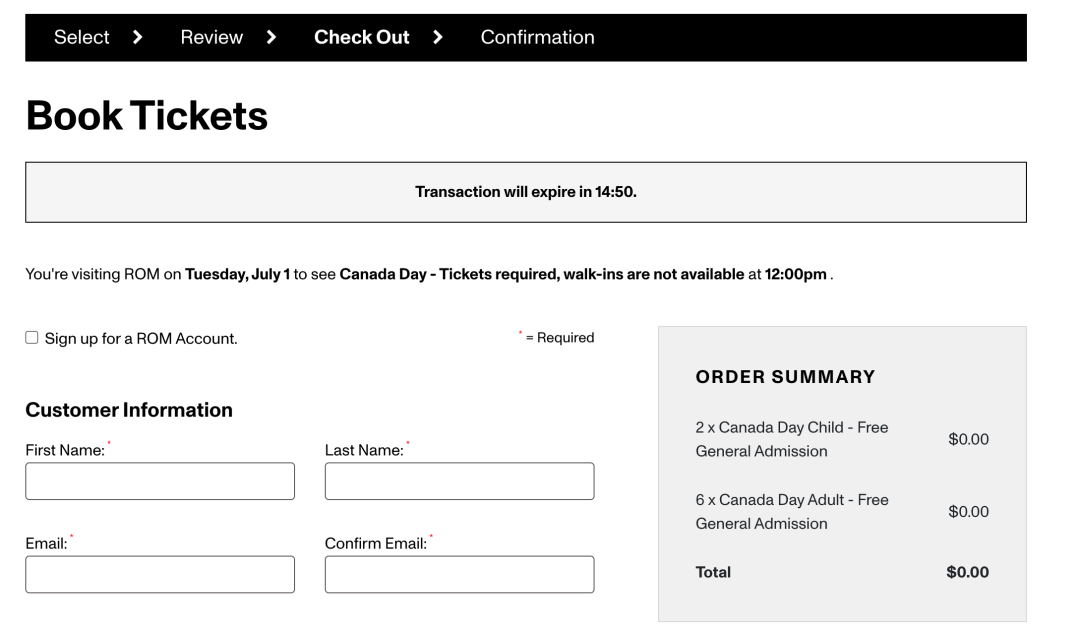Go back to the Select step

coord(81,37)
